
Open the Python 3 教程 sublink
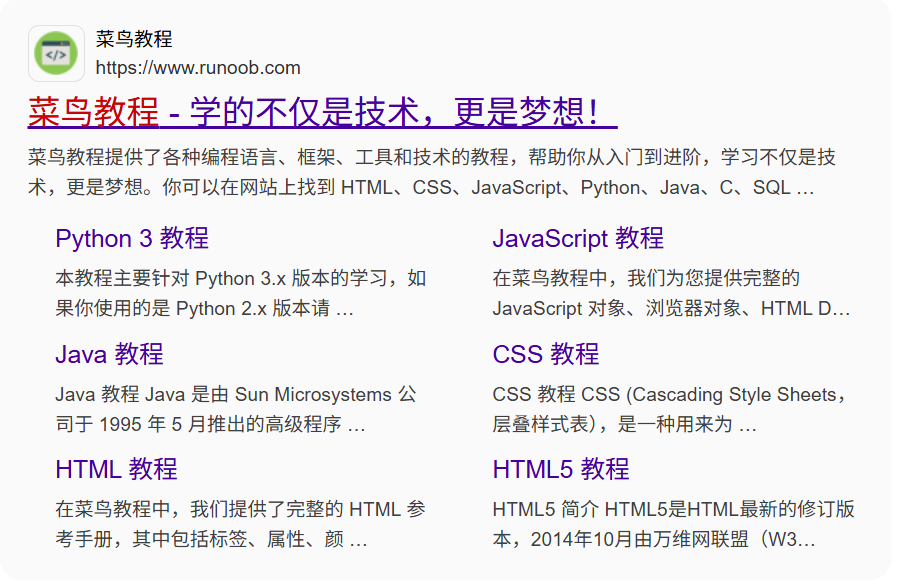point(132,238)
